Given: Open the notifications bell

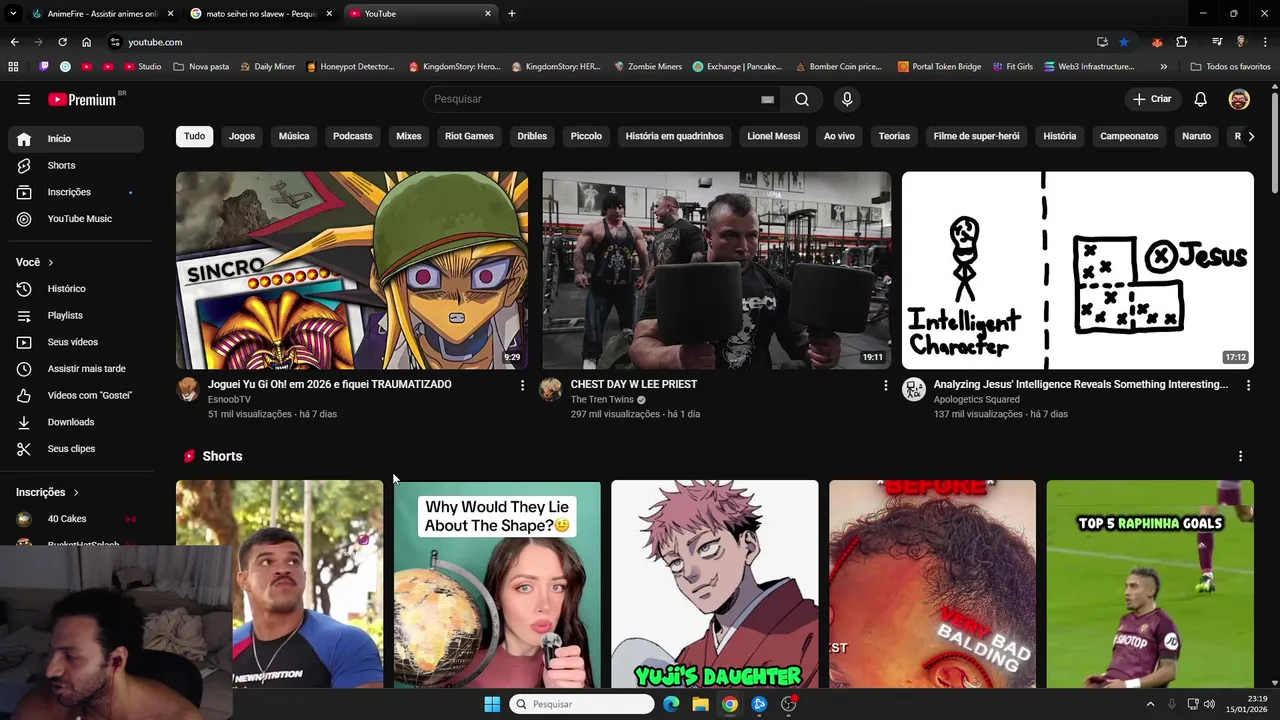Looking at the screenshot, I should point(1201,99).
